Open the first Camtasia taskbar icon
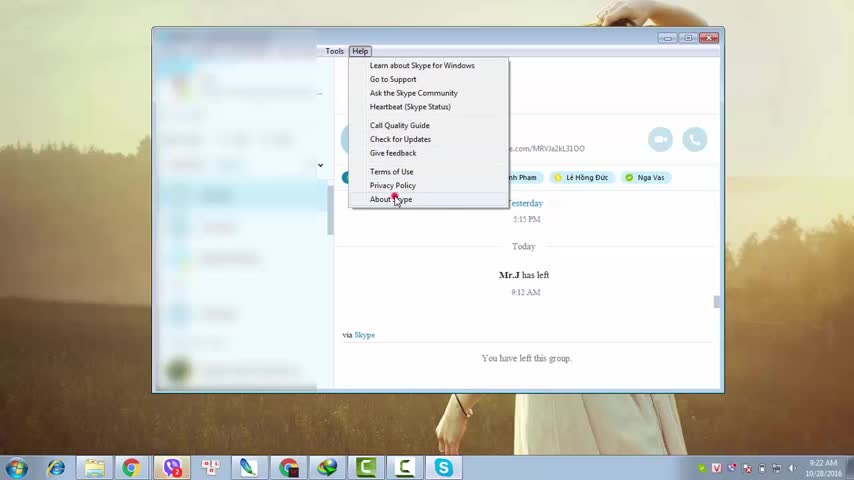 [x=366, y=467]
